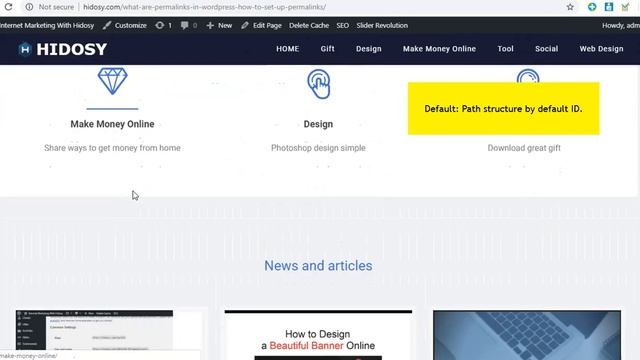Open the blue save browser extension
Viewport: 640px width, 360px height.
609,7
